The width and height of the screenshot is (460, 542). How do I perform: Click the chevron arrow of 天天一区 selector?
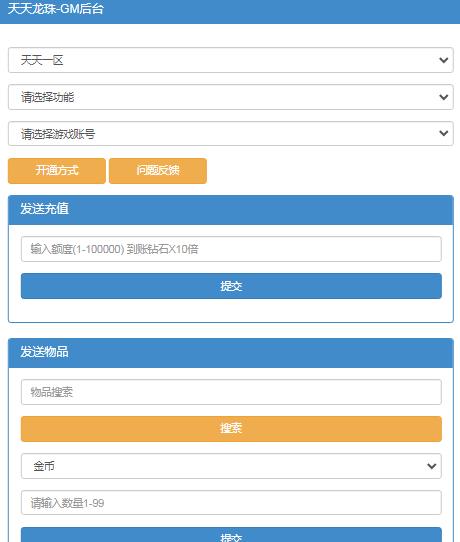(x=443, y=60)
